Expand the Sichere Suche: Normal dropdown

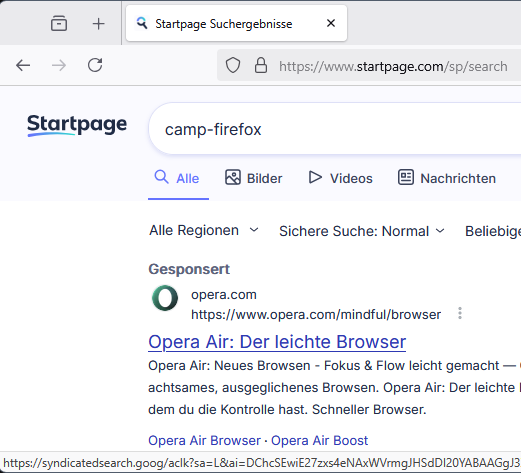tap(362, 231)
